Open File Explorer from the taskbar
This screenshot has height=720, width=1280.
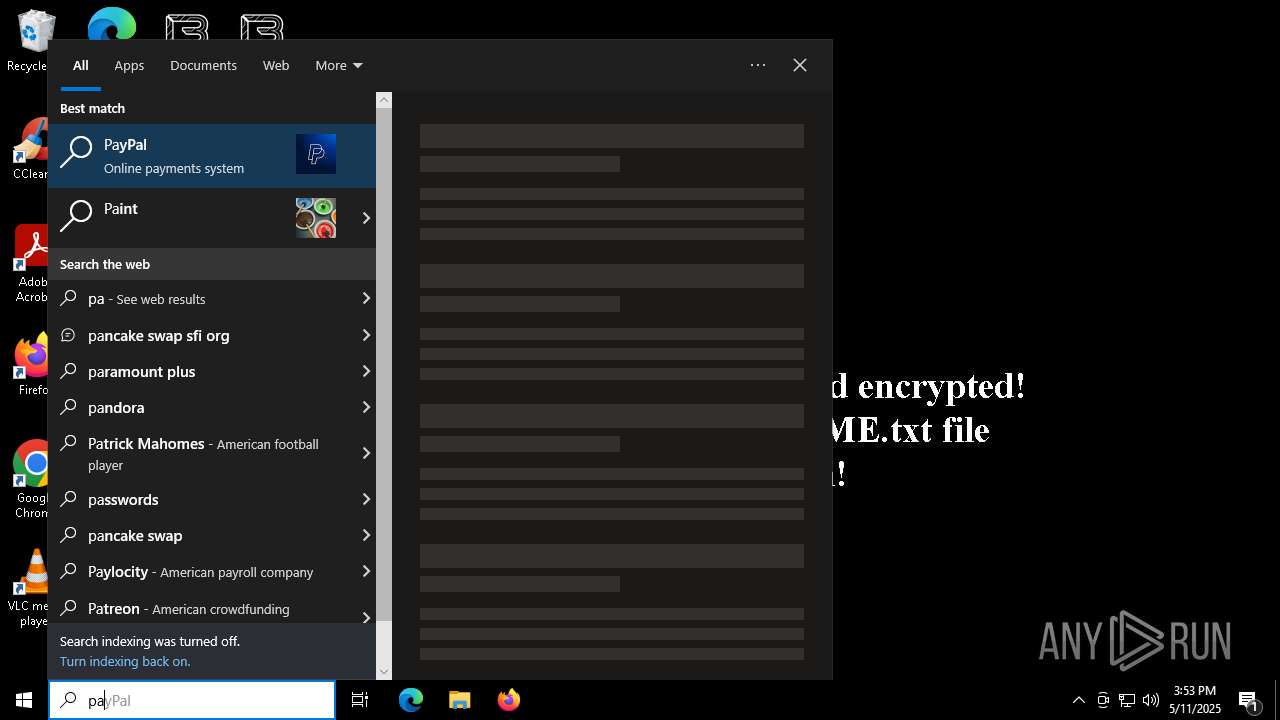[x=460, y=700]
